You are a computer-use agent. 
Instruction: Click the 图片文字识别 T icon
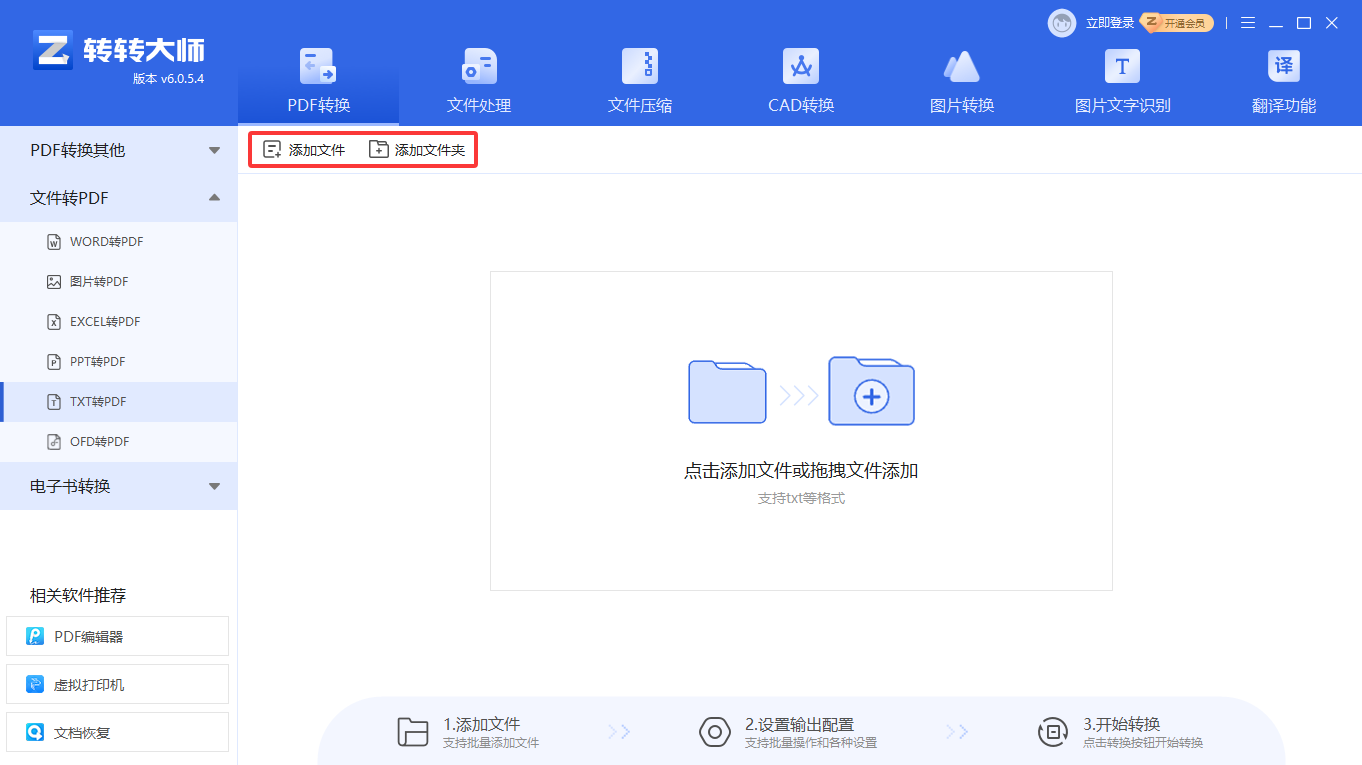(x=1122, y=67)
